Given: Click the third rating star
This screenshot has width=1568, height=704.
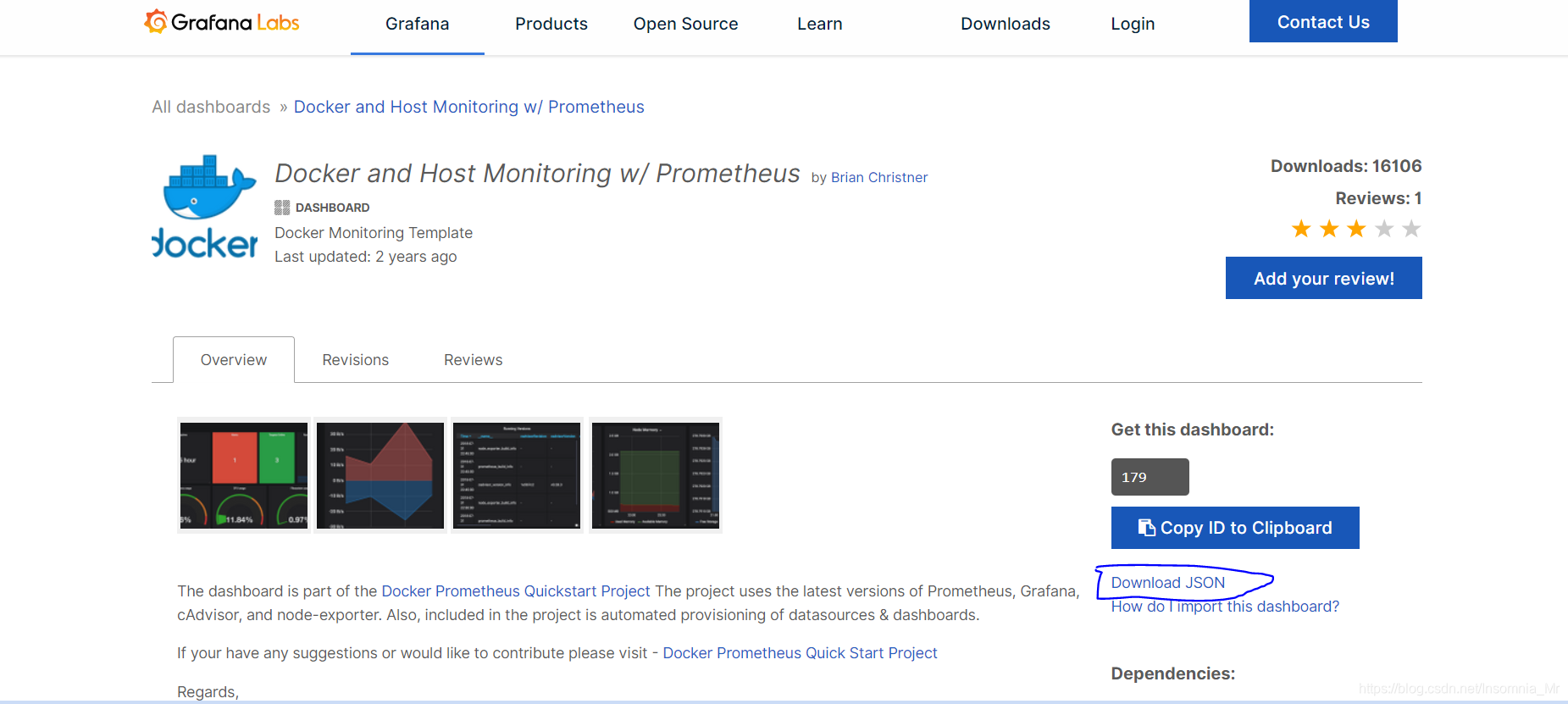Looking at the screenshot, I should [x=1356, y=229].
